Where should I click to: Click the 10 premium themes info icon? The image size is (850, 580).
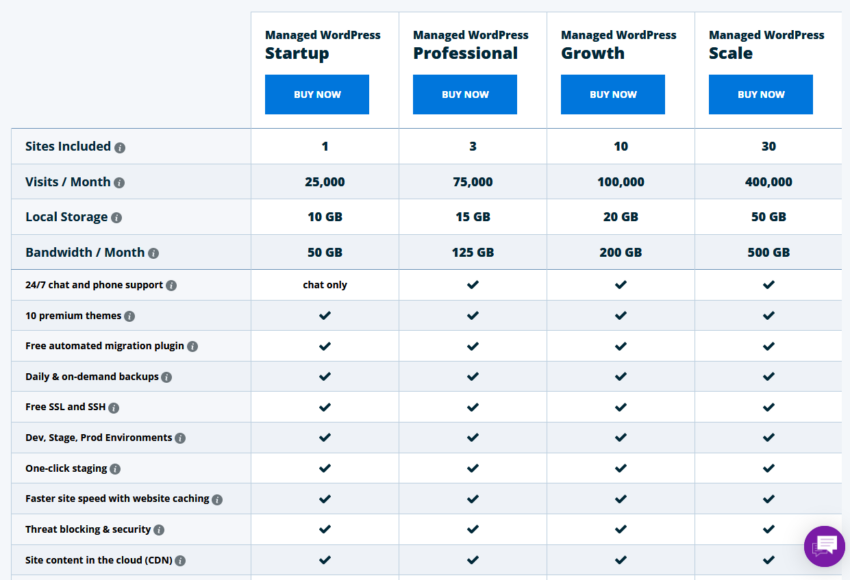pos(129,315)
